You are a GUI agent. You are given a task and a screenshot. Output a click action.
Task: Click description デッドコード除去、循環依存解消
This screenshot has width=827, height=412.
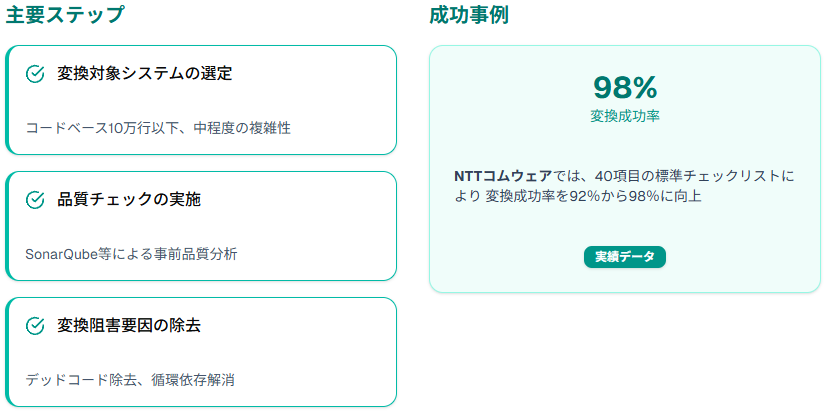tap(130, 380)
